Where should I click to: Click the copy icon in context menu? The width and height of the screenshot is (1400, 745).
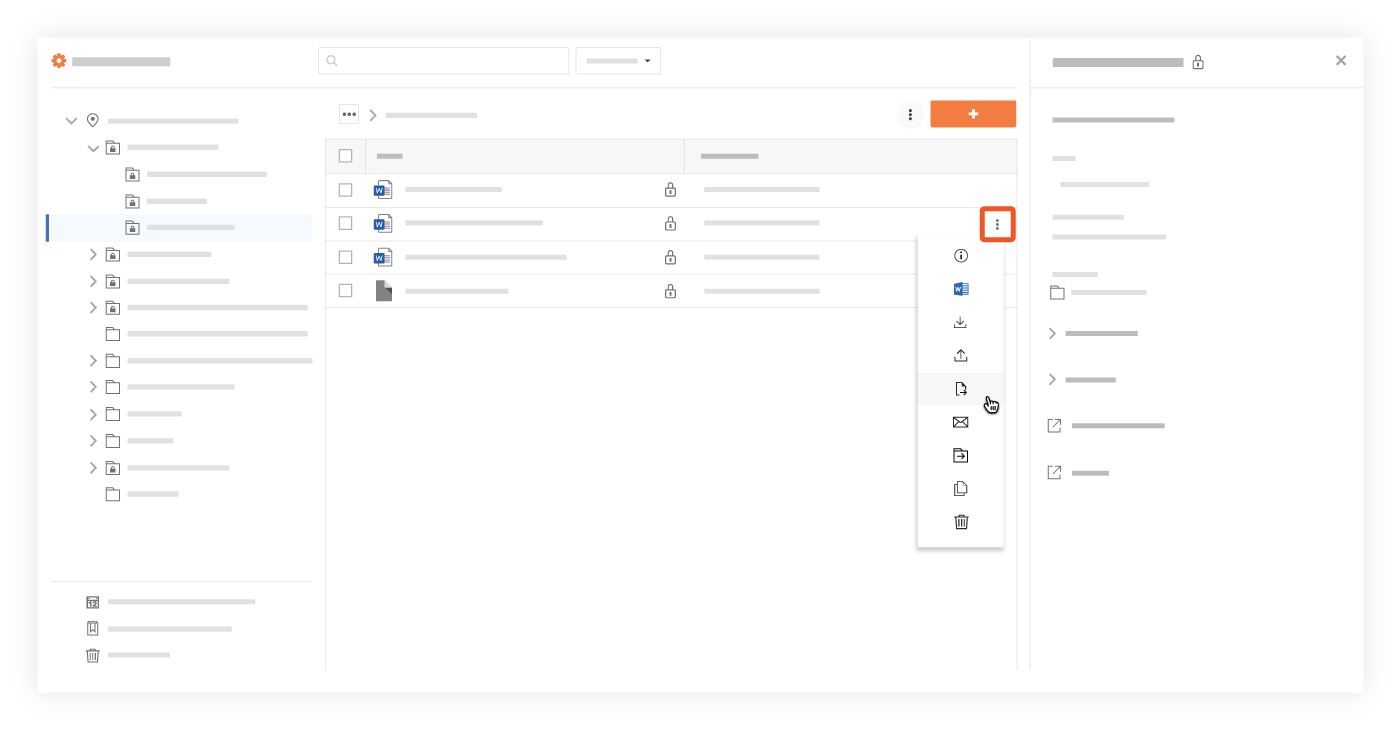pyautogui.click(x=960, y=488)
